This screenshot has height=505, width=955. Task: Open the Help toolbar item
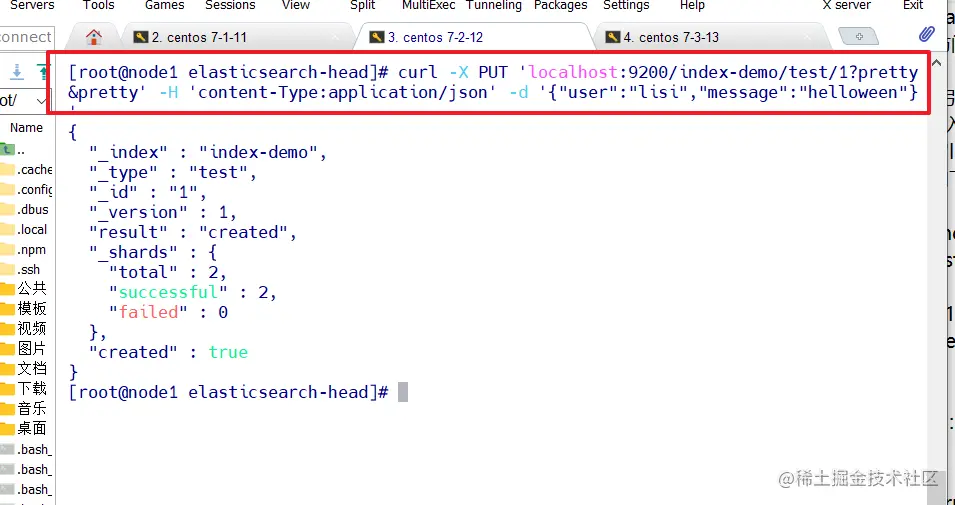click(692, 5)
